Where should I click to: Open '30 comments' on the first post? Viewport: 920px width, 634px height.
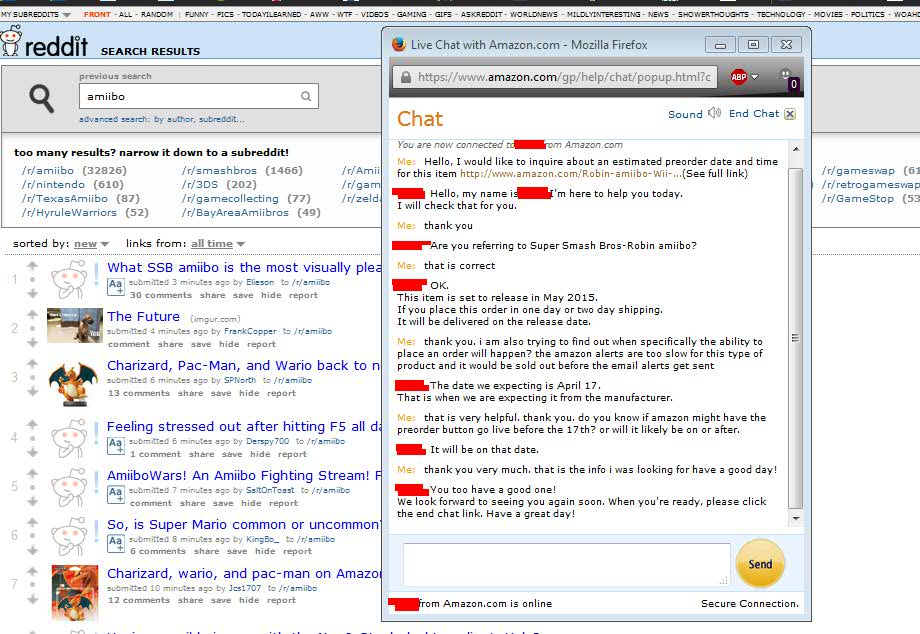pyautogui.click(x=160, y=295)
